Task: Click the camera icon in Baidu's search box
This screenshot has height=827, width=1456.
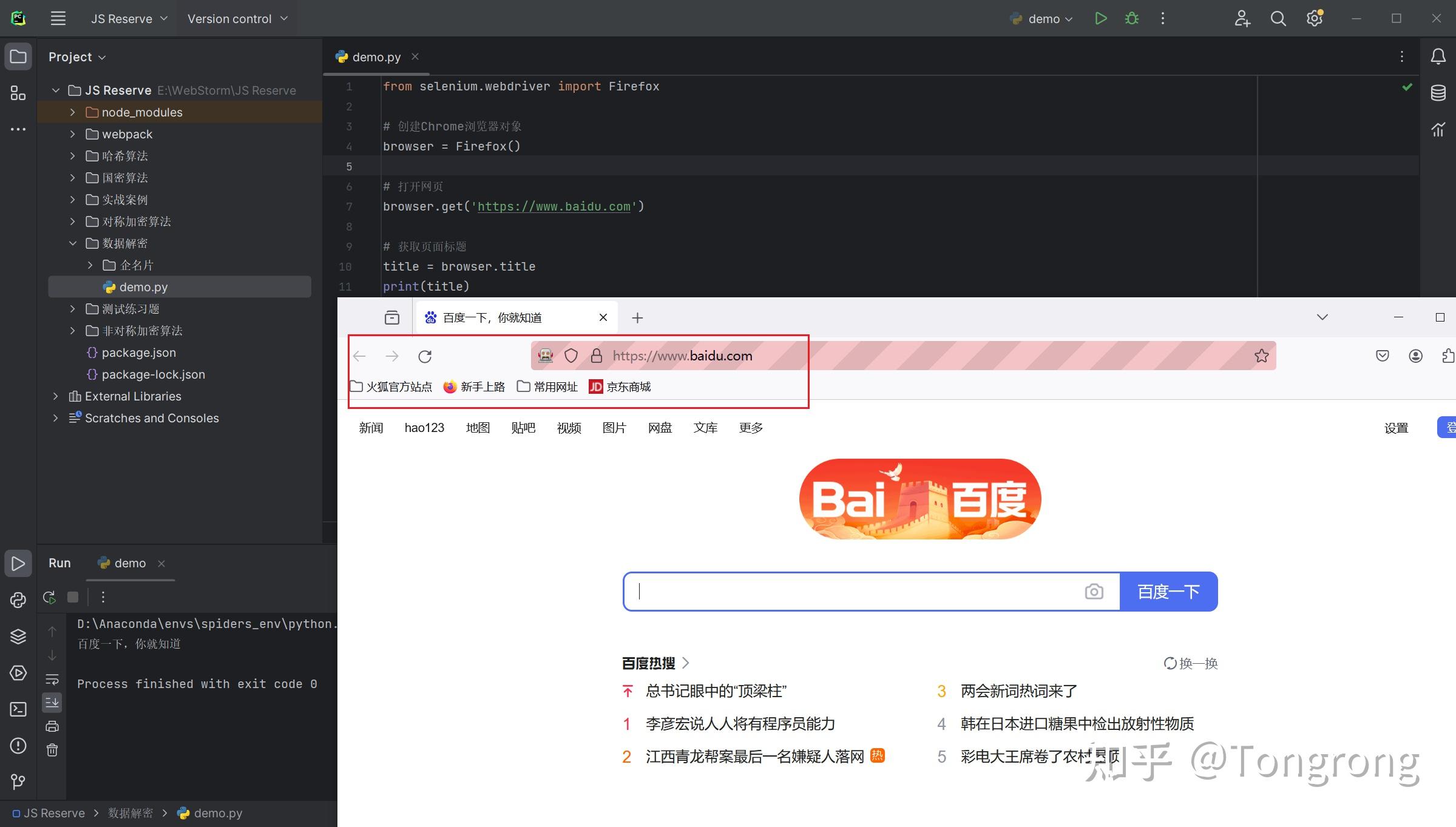Action: (1094, 592)
